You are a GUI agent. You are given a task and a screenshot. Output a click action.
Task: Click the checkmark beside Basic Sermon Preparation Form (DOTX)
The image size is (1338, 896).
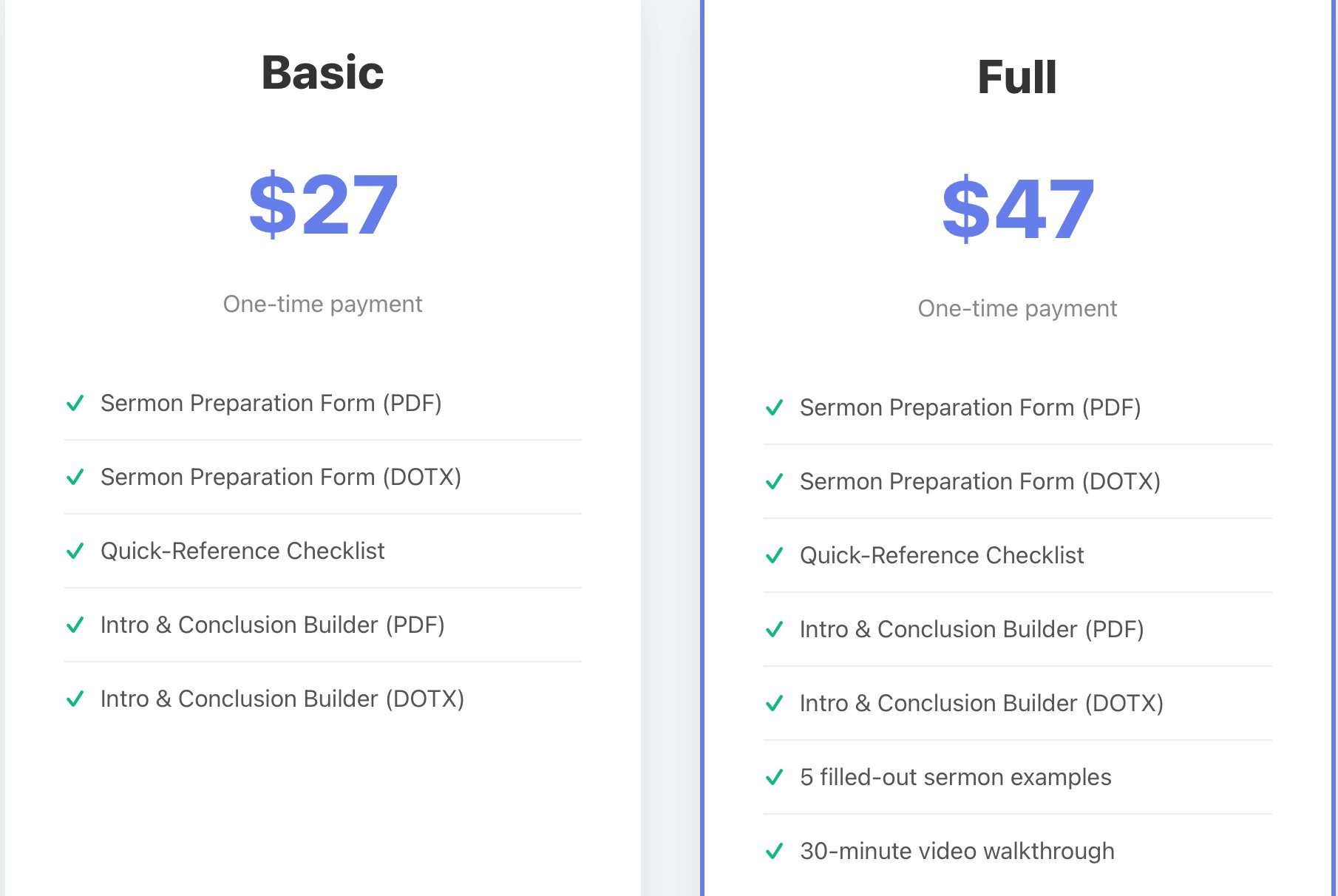point(75,477)
